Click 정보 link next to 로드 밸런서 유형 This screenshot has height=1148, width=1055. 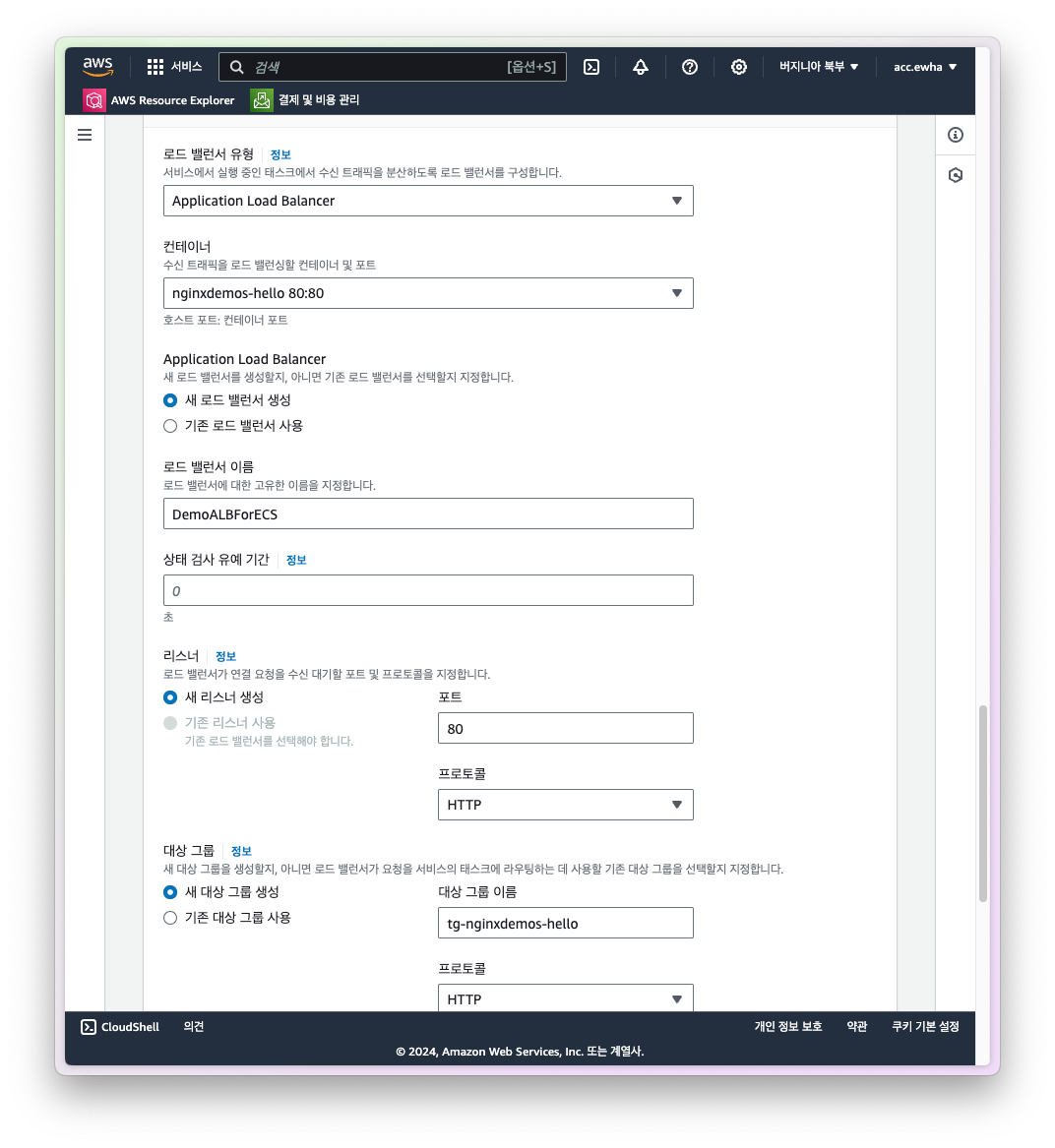click(x=280, y=154)
